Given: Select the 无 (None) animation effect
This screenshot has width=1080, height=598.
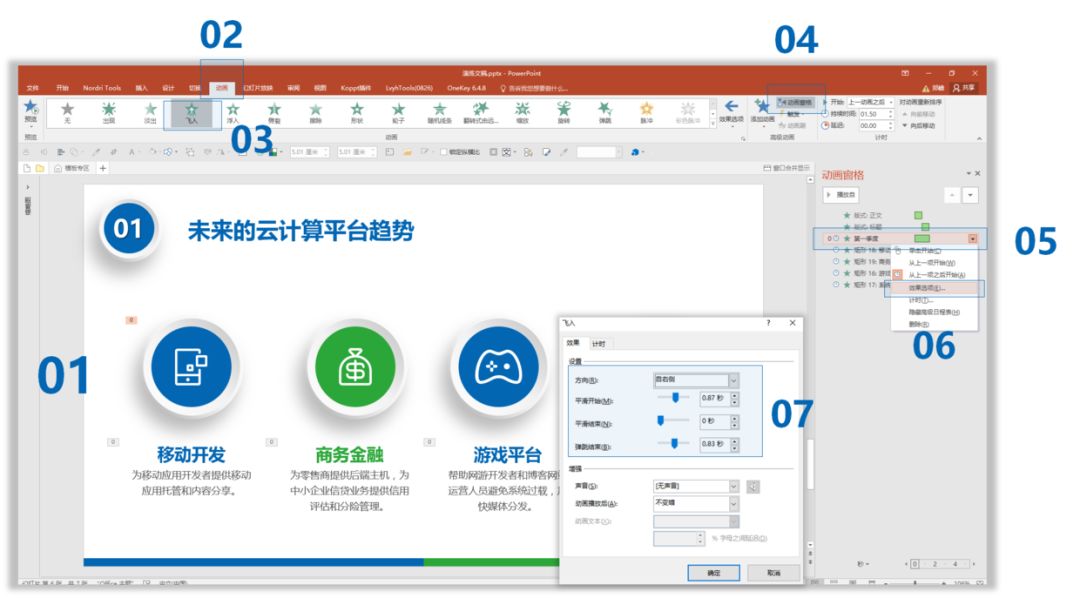Looking at the screenshot, I should 67,112.
